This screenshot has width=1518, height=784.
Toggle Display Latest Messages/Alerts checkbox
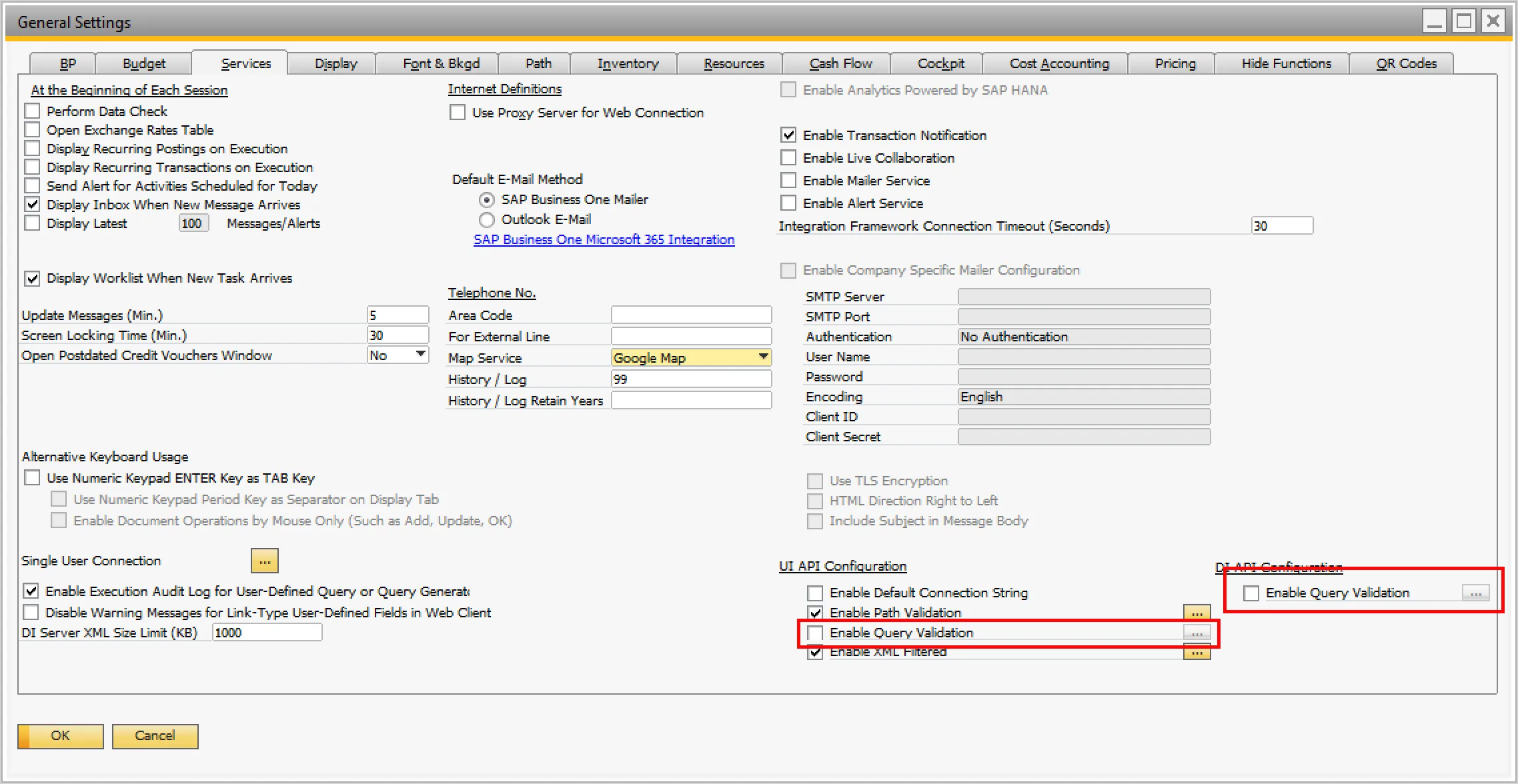tap(32, 223)
